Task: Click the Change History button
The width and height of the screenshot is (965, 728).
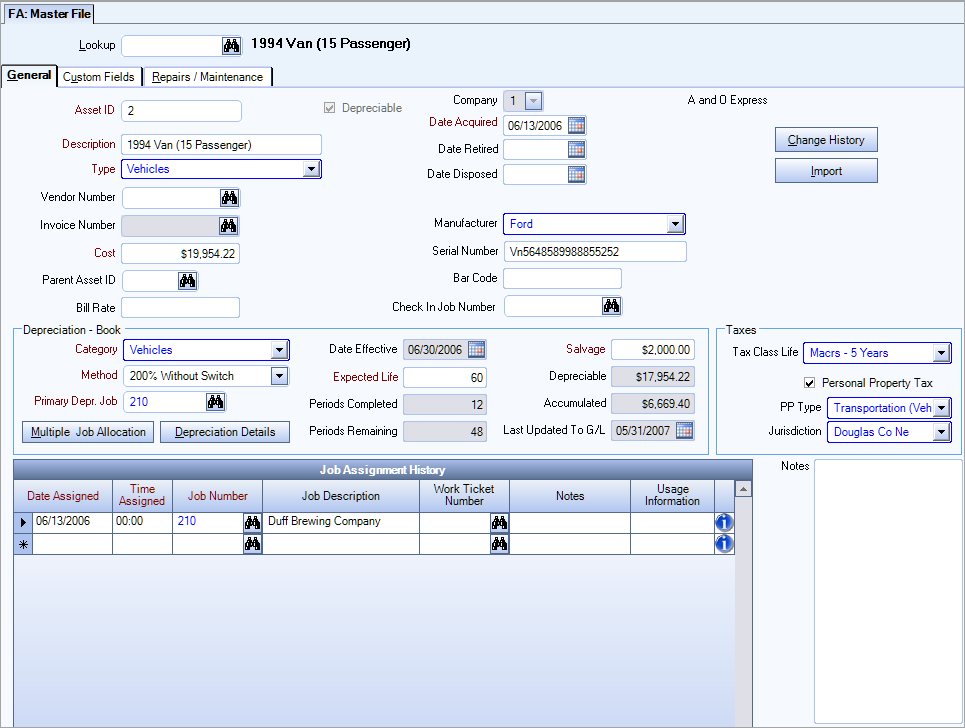Action: [x=826, y=139]
